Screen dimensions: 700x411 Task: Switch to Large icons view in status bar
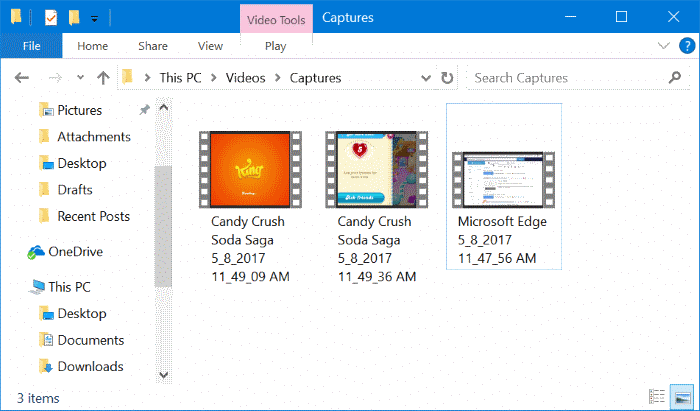(x=682, y=397)
